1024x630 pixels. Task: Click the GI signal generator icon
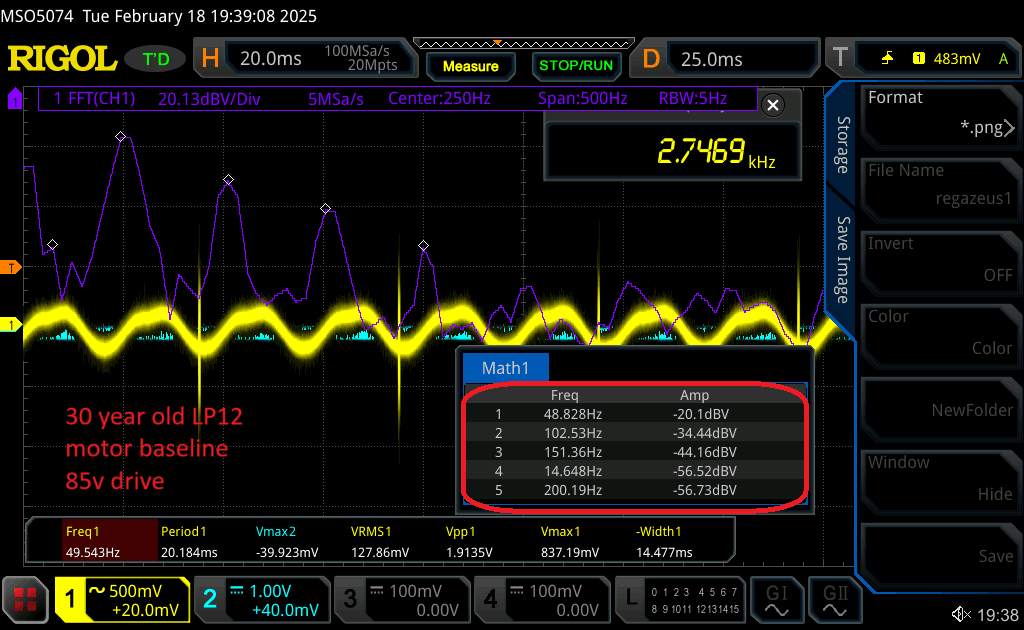pos(777,599)
